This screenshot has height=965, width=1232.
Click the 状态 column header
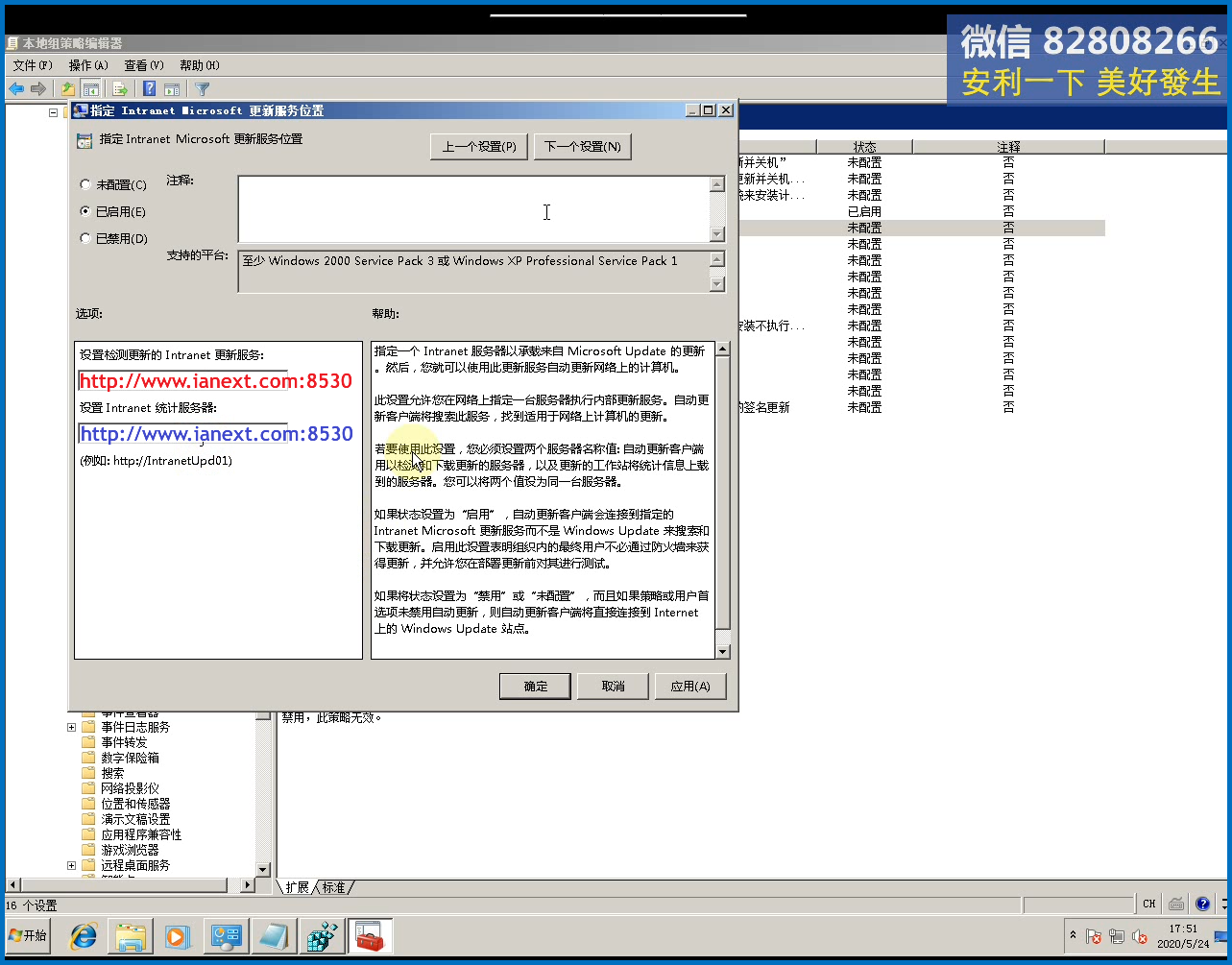(x=864, y=147)
